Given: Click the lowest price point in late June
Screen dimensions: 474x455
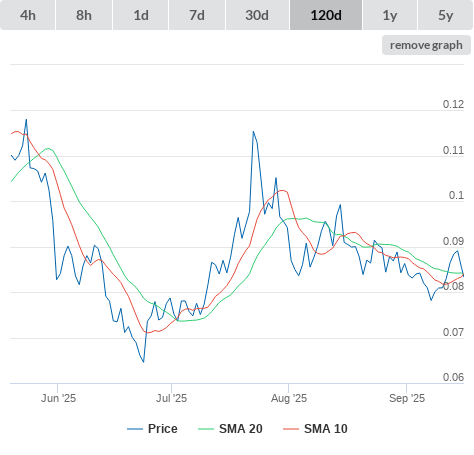Looking at the screenshot, I should [x=144, y=362].
